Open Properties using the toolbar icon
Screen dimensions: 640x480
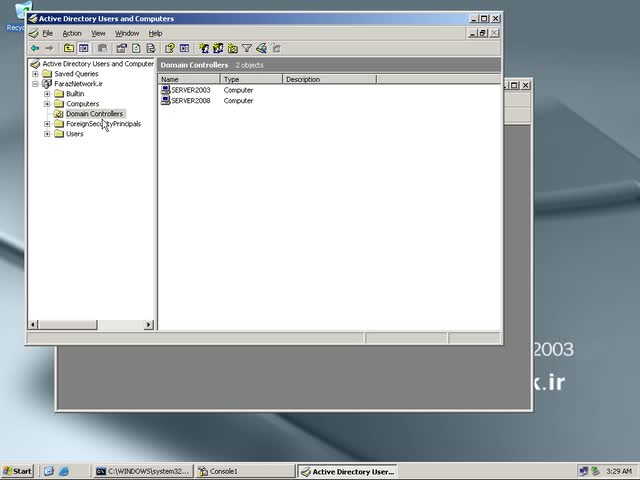click(121, 49)
